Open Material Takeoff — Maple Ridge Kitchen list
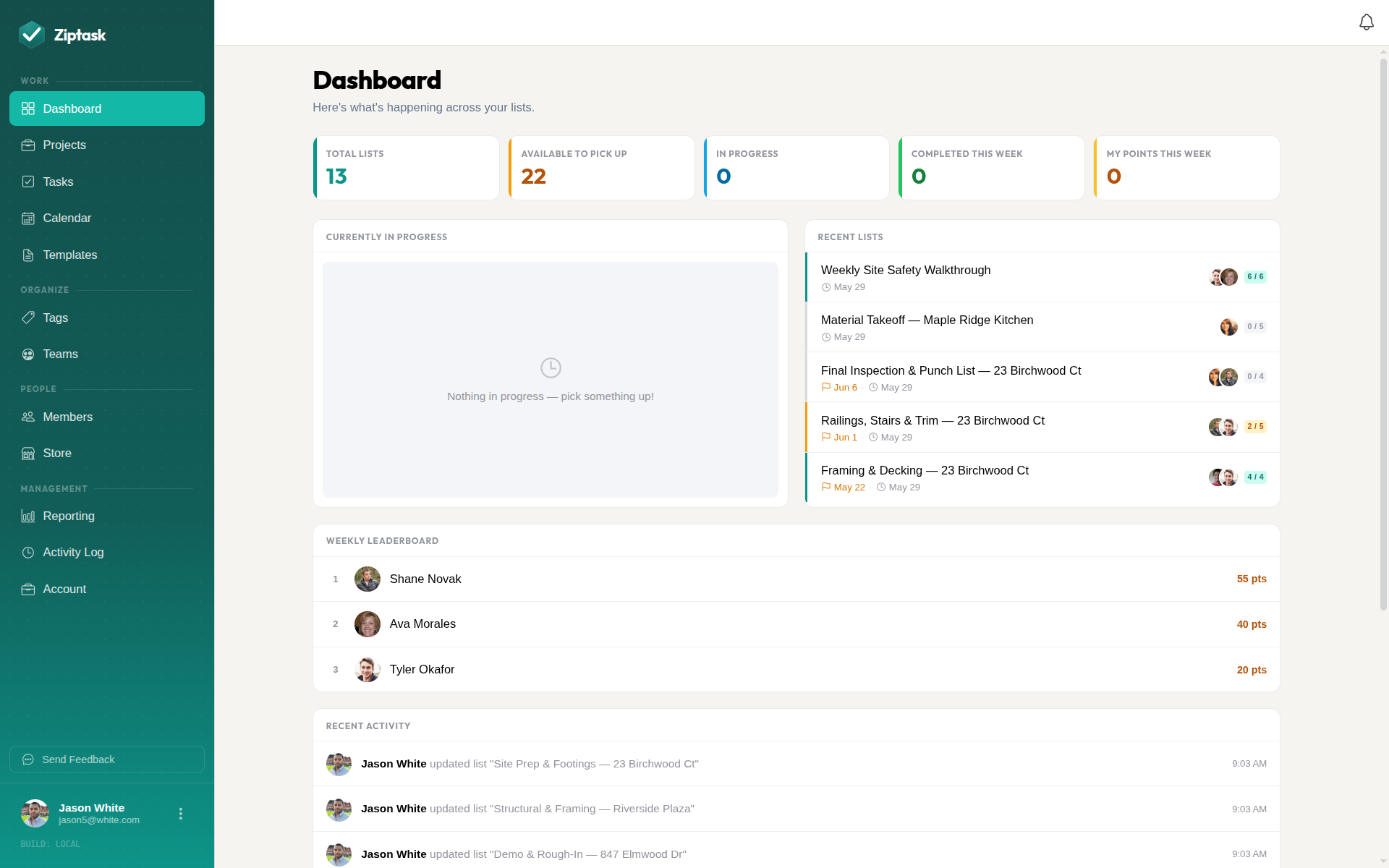The image size is (1389, 868). click(1042, 327)
